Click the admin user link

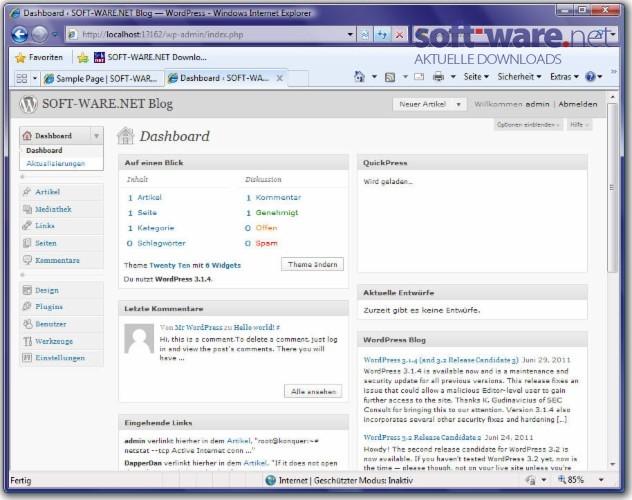coord(537,104)
